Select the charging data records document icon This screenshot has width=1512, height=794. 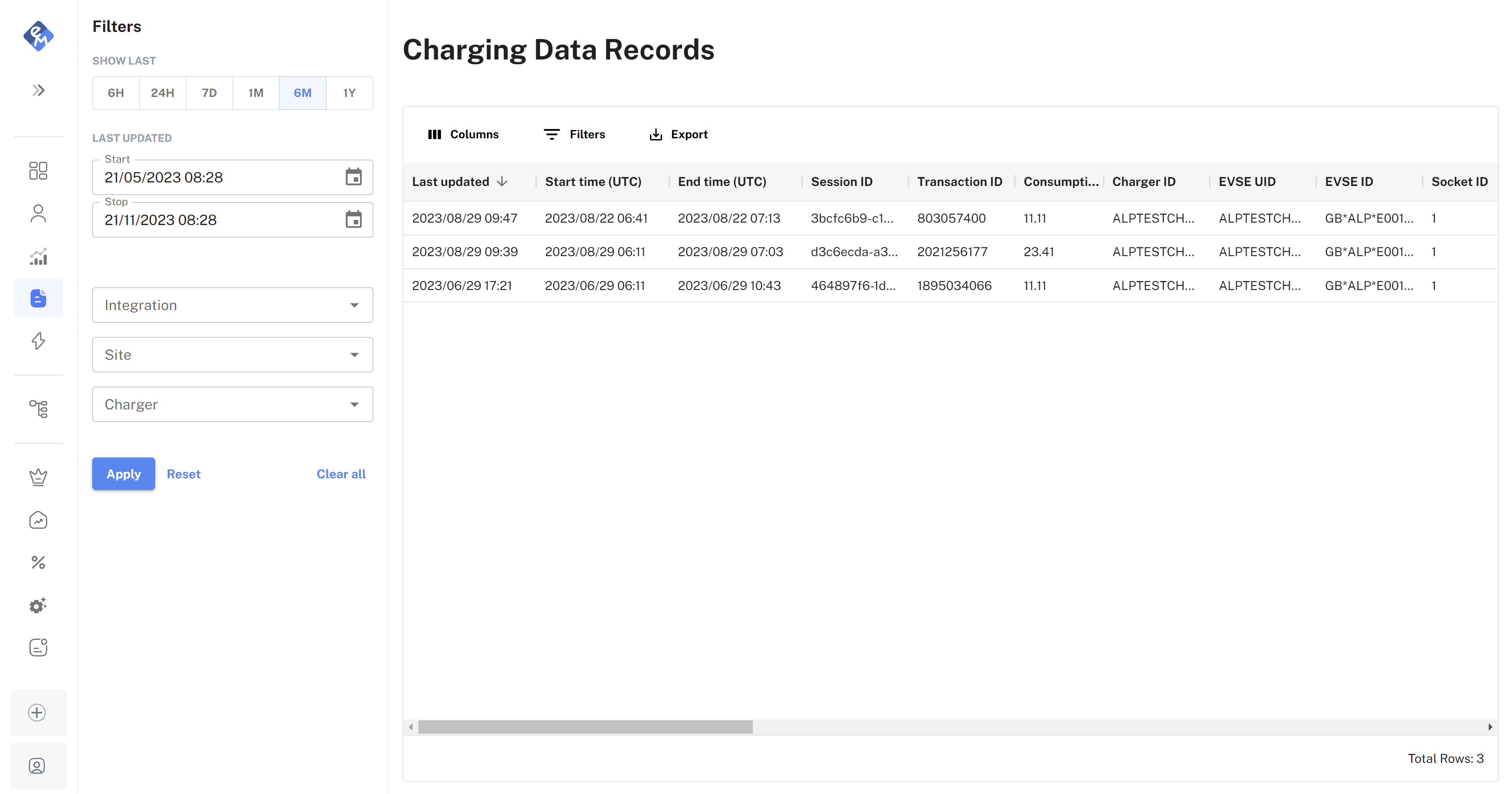point(38,298)
